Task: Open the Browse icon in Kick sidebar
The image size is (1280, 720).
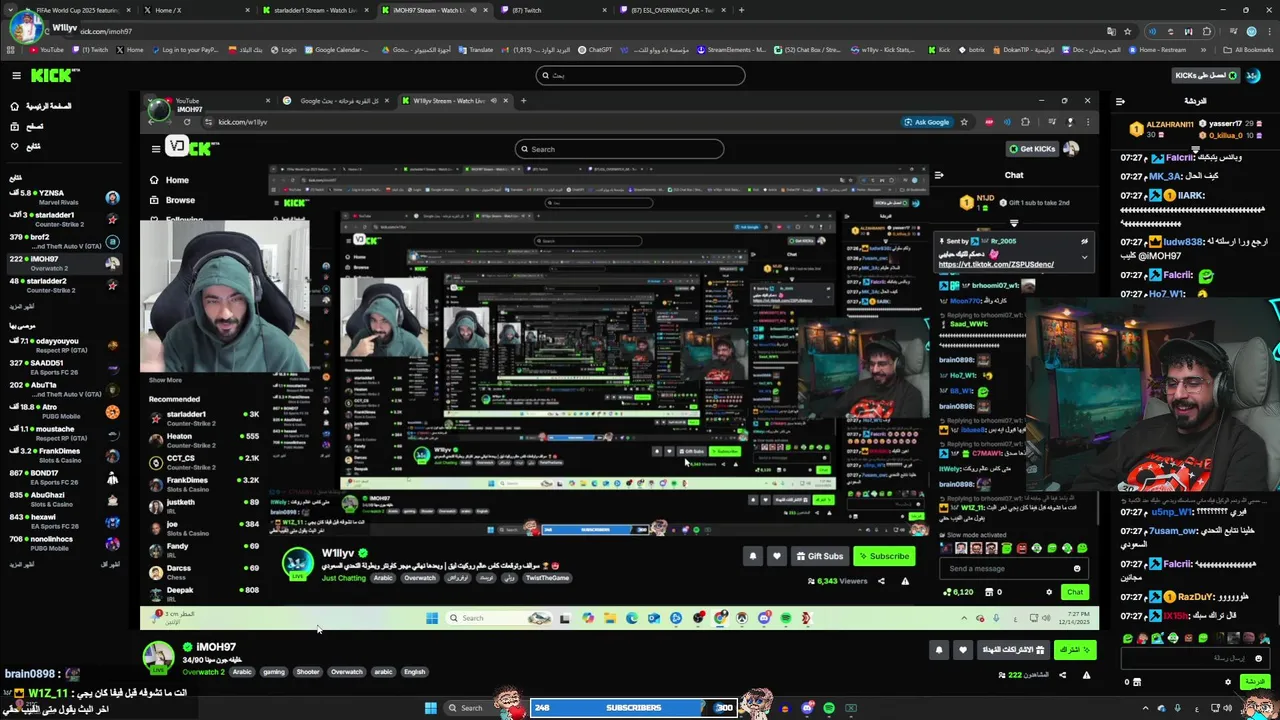Action: click(14, 126)
